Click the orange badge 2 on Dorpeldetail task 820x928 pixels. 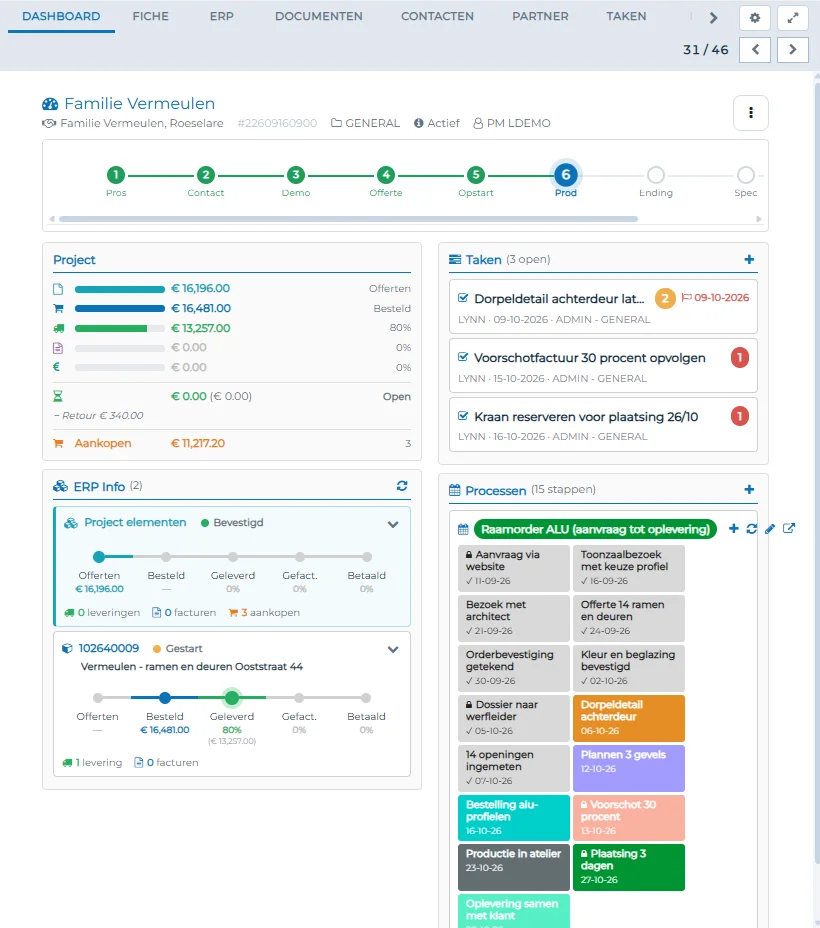tap(665, 298)
